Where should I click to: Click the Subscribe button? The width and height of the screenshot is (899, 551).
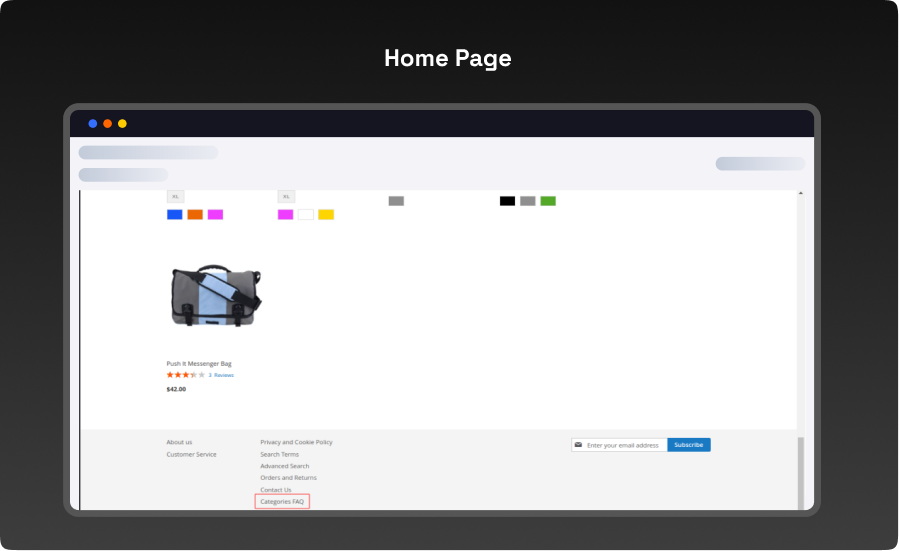point(688,445)
